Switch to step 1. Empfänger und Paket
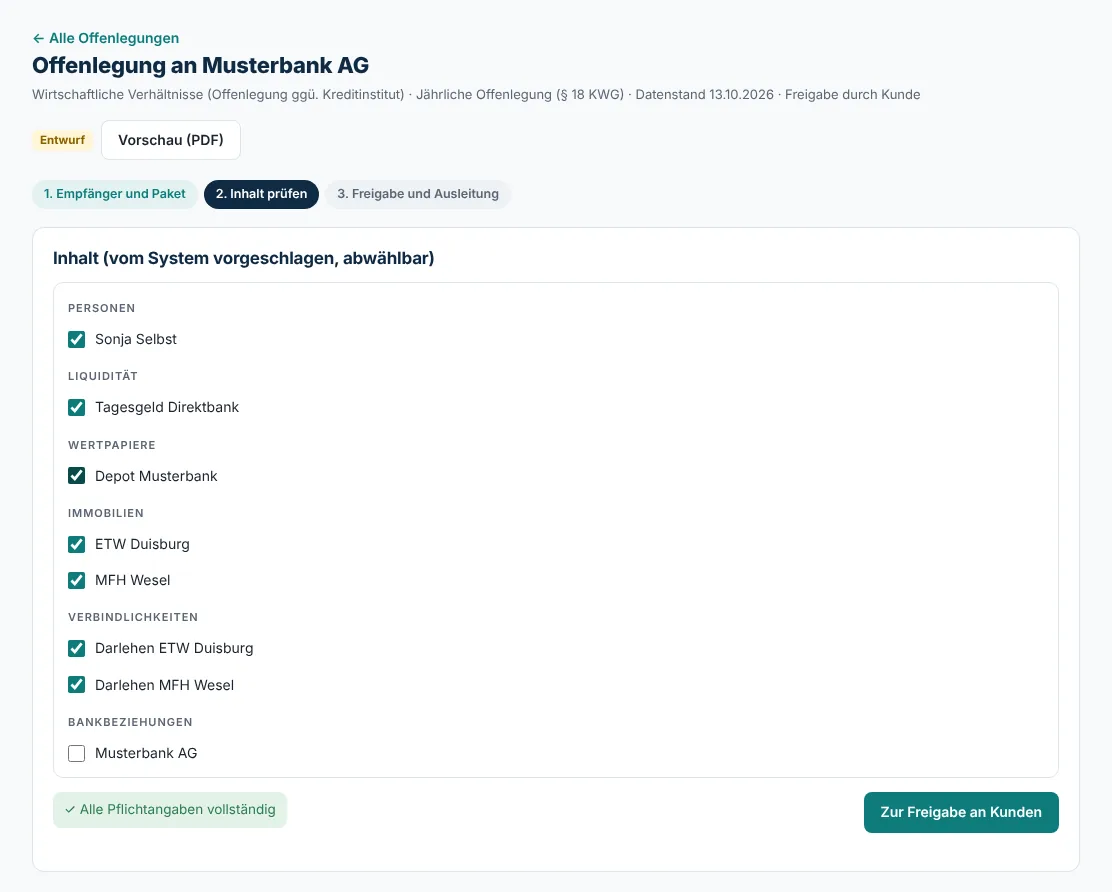This screenshot has height=892, width=1112. (x=114, y=194)
